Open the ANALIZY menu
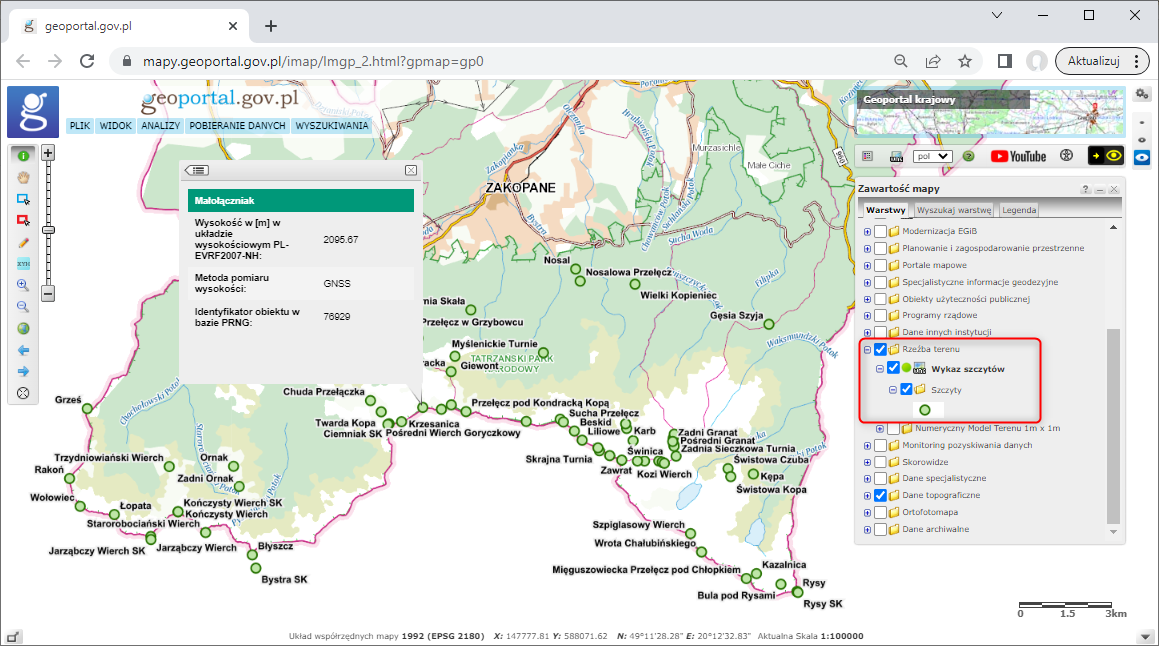This screenshot has height=646, width=1159. (x=160, y=126)
